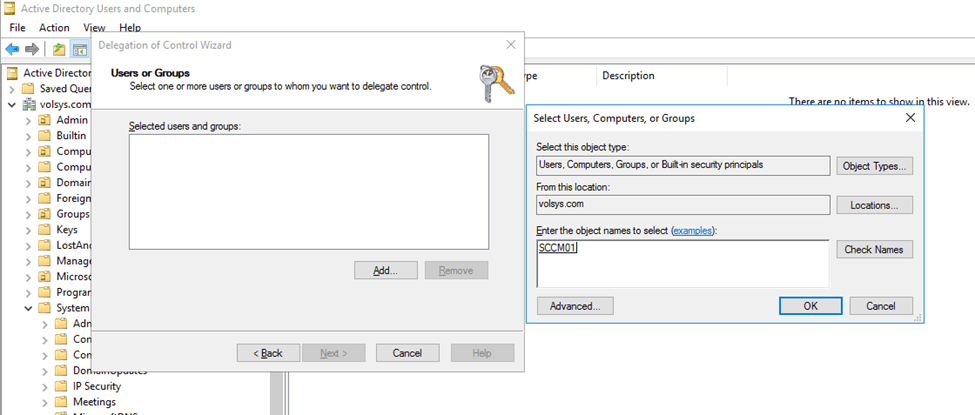
Task: Open the examples link
Action: click(693, 230)
